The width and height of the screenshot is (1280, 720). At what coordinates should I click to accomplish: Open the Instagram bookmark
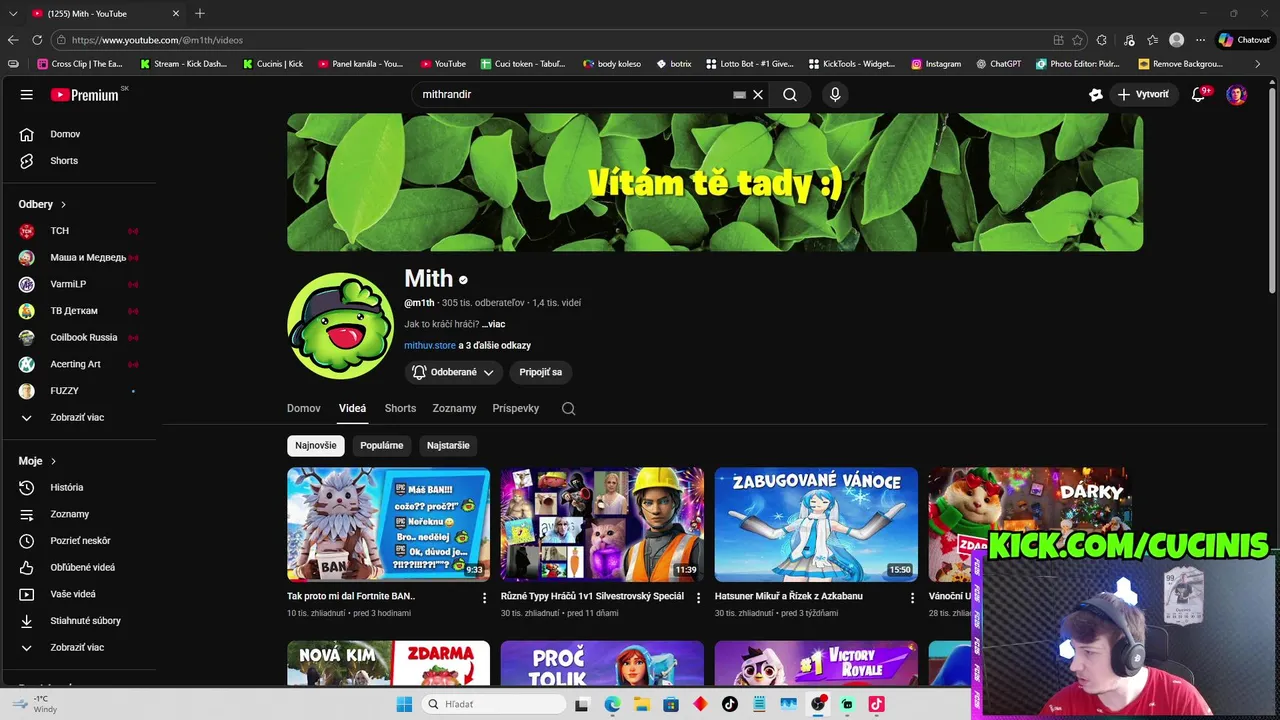click(x=936, y=64)
